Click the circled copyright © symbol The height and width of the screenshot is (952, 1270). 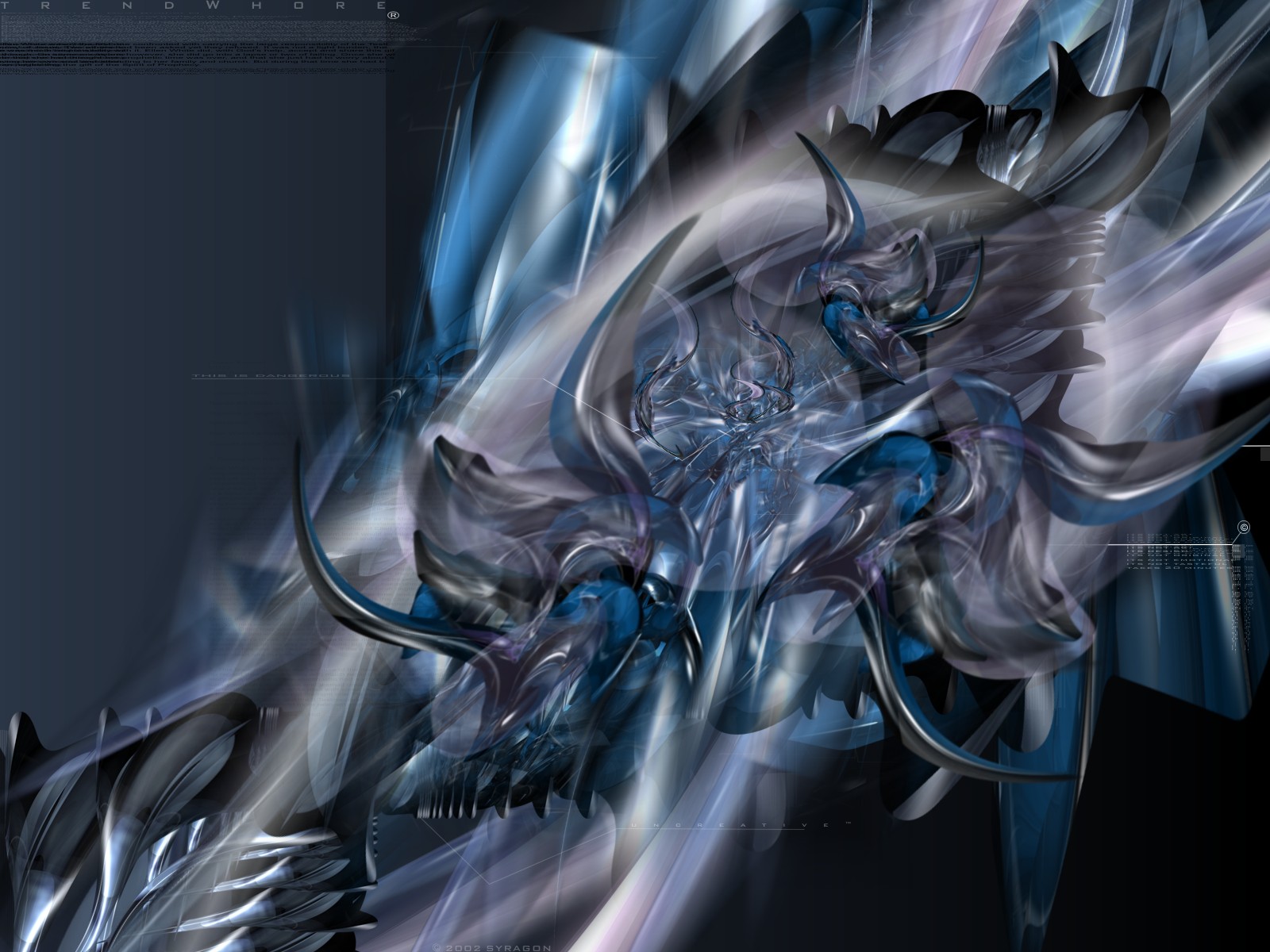click(1243, 528)
